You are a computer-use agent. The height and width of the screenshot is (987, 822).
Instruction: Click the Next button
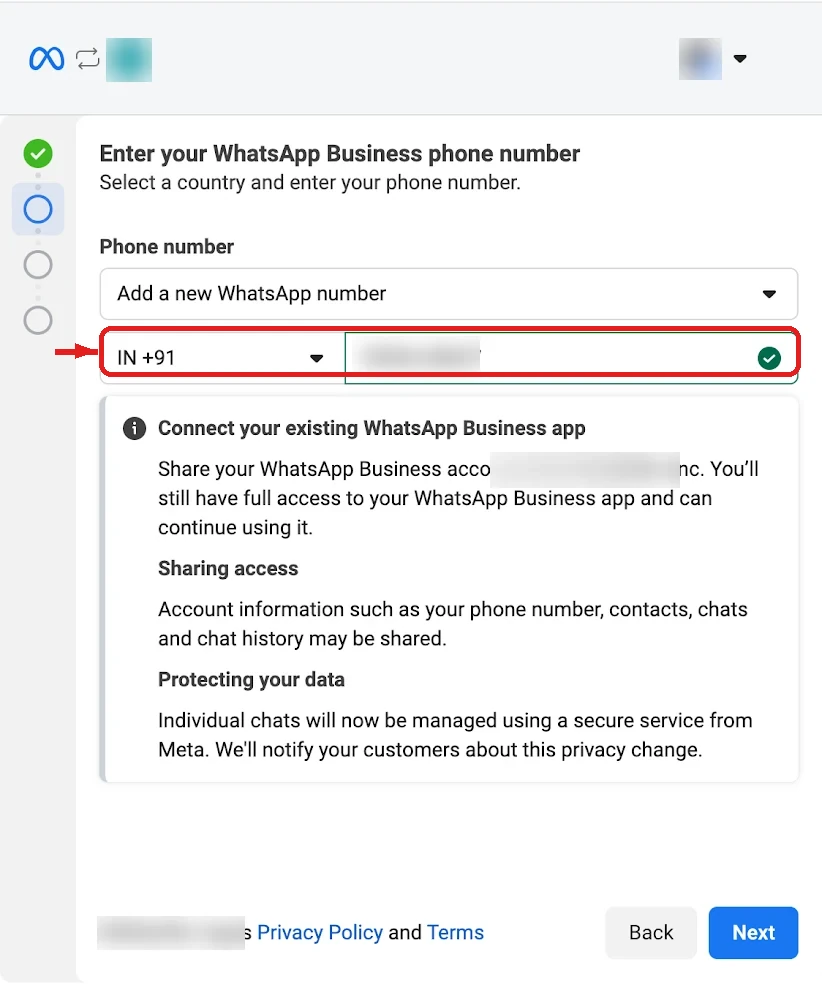(753, 932)
